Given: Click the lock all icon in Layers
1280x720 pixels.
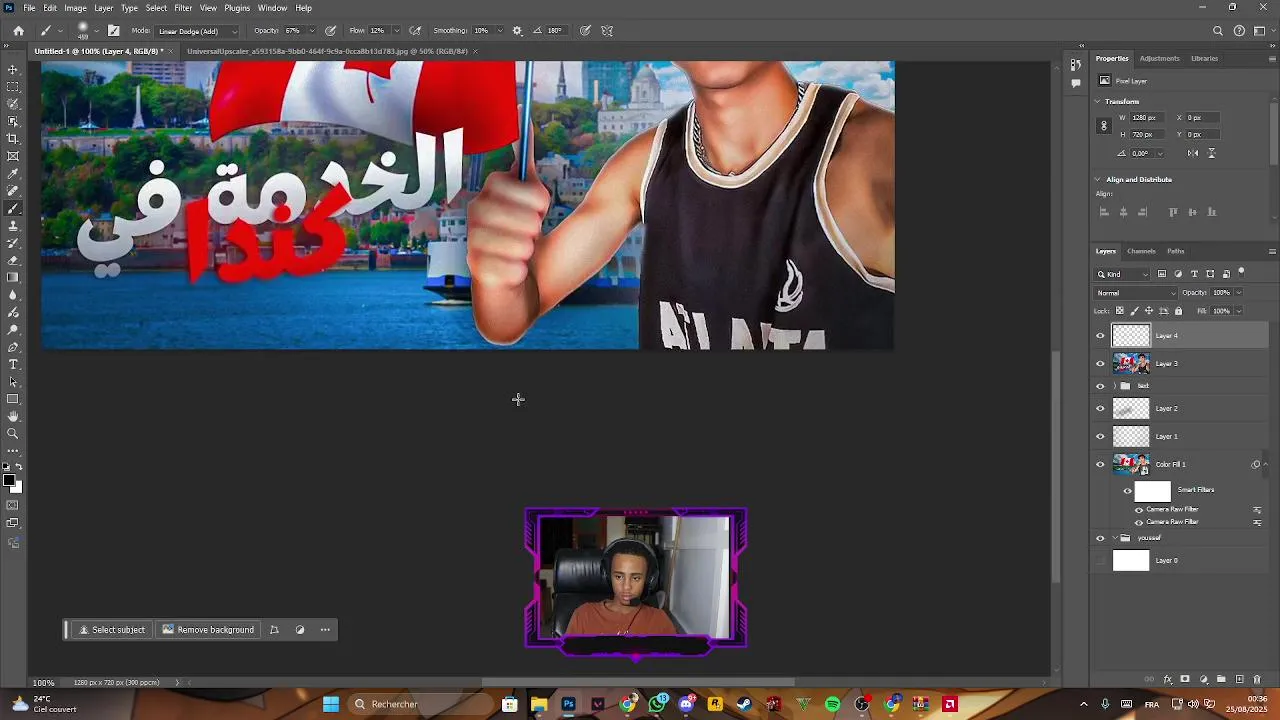Looking at the screenshot, I should click(x=1178, y=311).
